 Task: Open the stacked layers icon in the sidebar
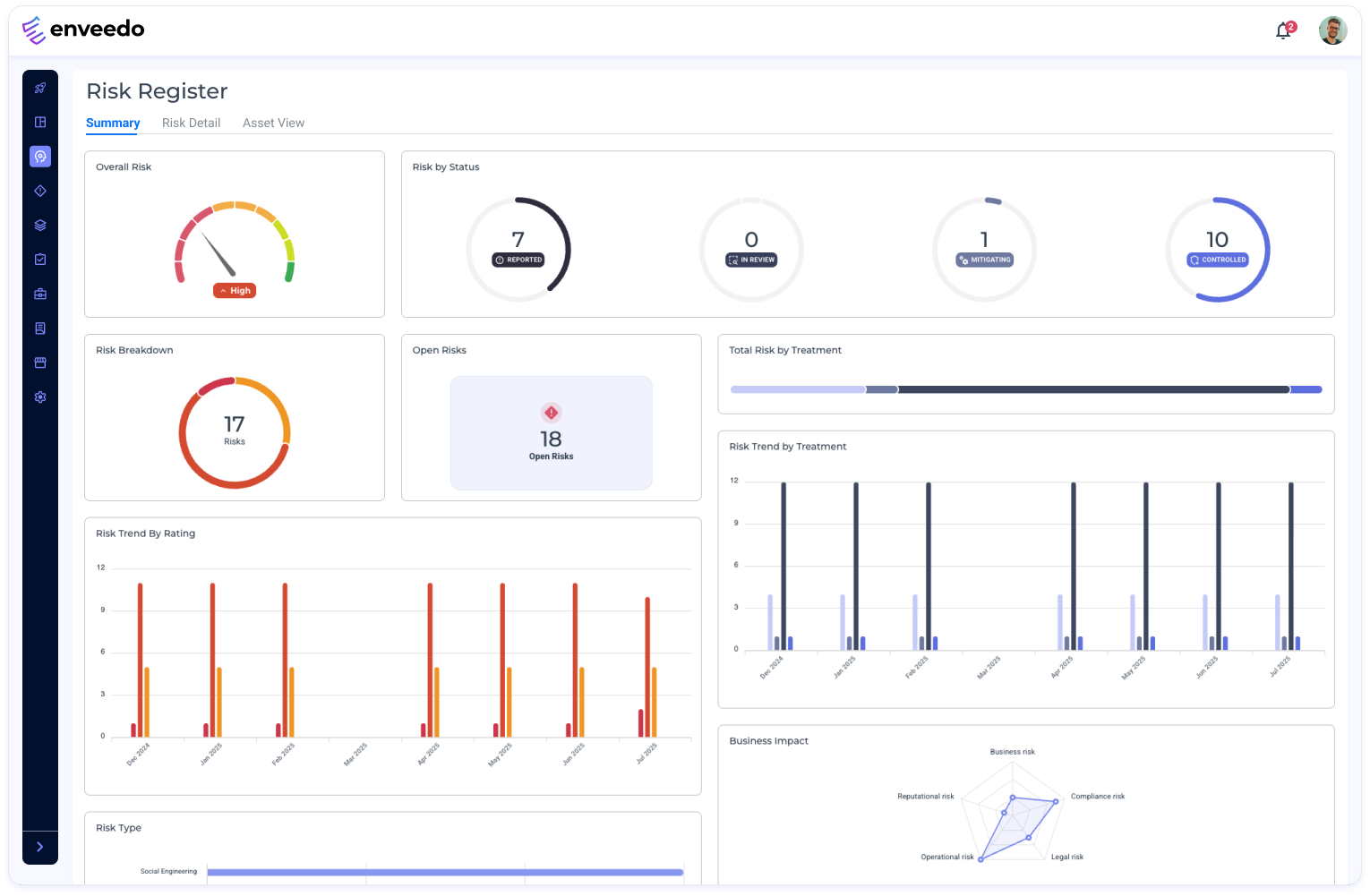[40, 226]
